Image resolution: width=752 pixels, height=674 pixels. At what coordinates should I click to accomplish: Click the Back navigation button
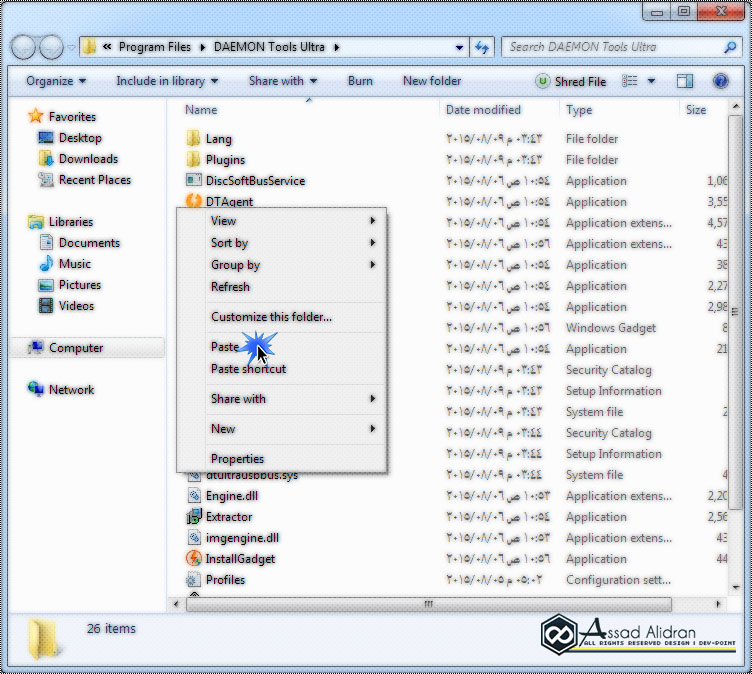[23, 47]
